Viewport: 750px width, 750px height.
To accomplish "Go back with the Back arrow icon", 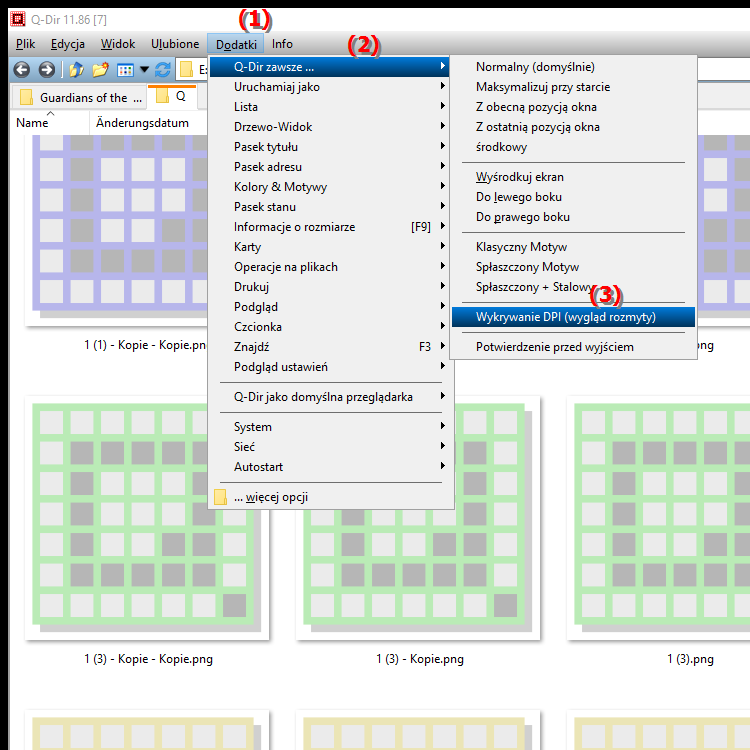I will [x=22, y=70].
